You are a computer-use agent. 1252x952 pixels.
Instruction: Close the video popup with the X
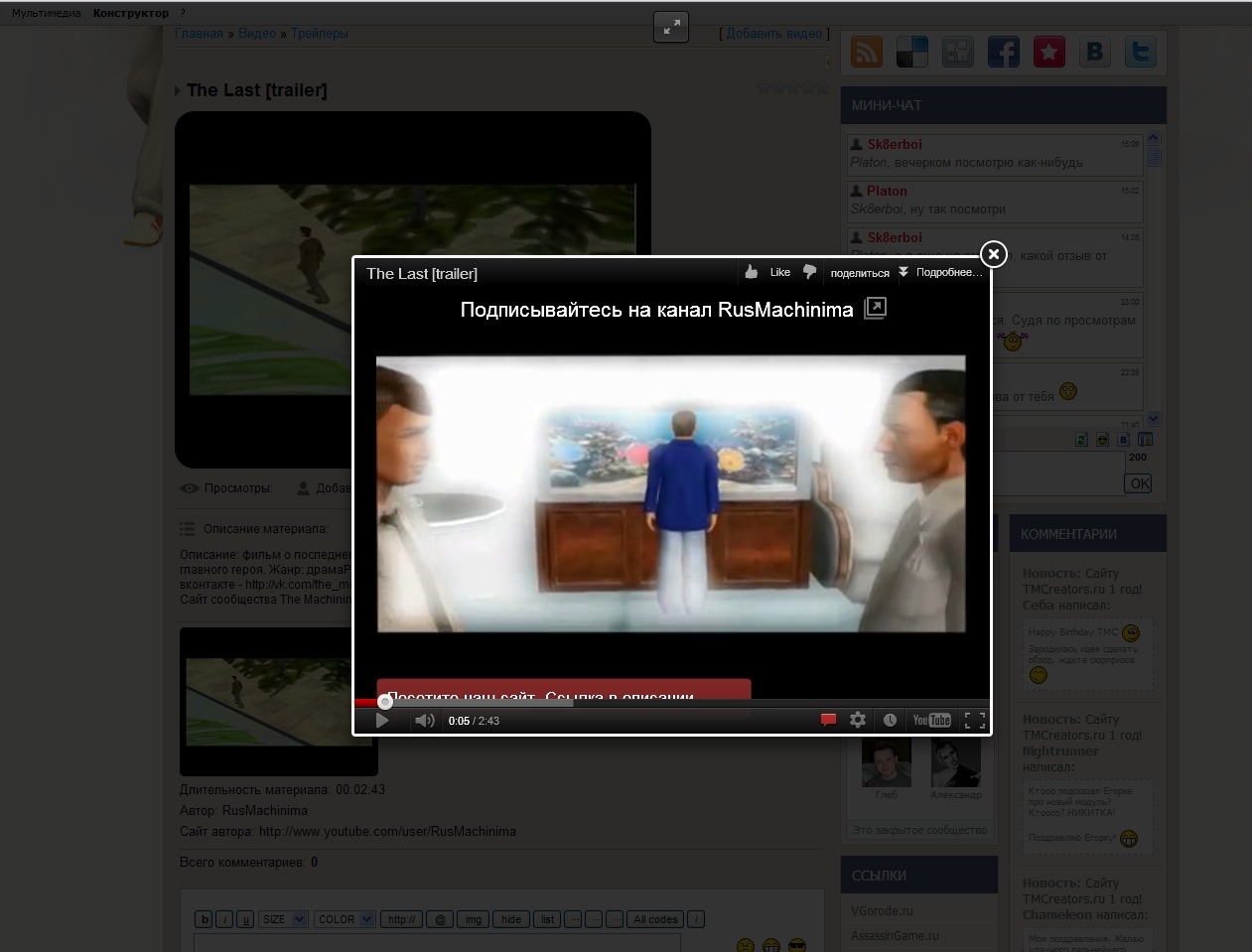point(994,254)
